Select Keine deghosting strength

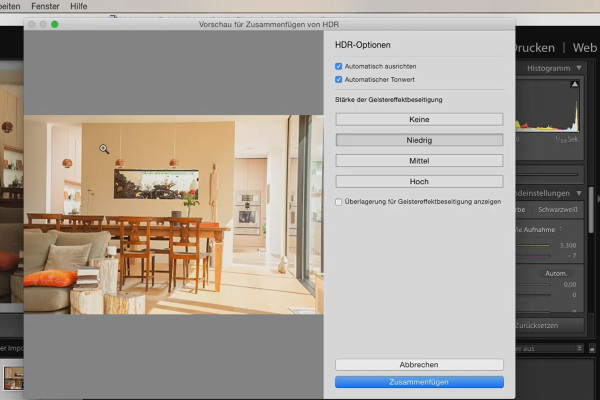[x=419, y=119]
